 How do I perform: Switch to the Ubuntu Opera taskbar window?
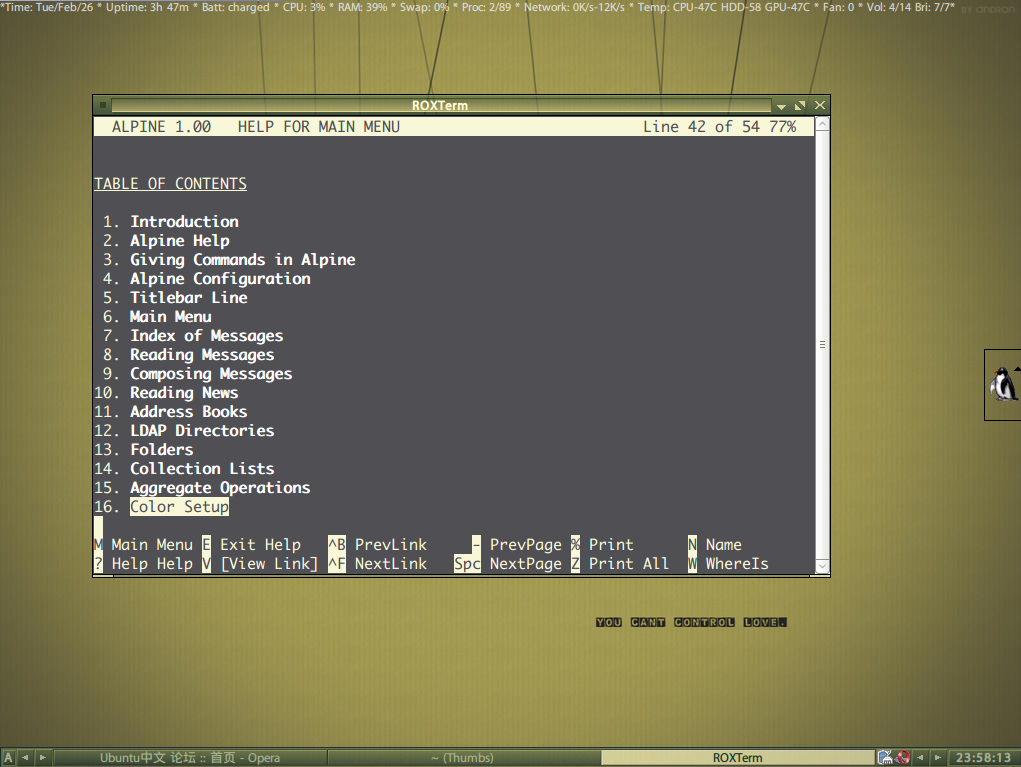190,758
